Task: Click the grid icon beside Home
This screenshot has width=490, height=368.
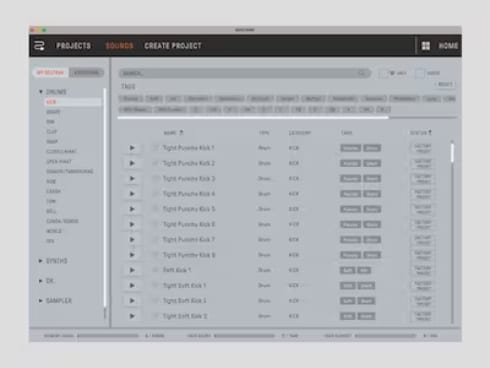Action: point(426,46)
